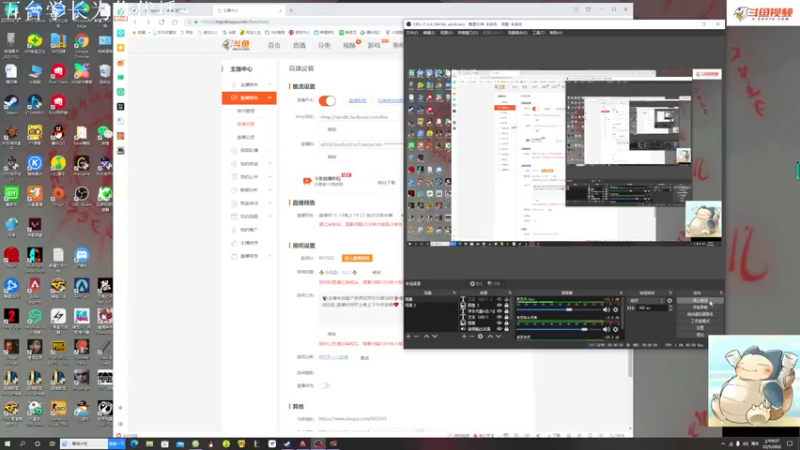Image resolution: width=800 pixels, height=450 pixels.
Task: Mute the second audio mixer channel
Action: 606,329
